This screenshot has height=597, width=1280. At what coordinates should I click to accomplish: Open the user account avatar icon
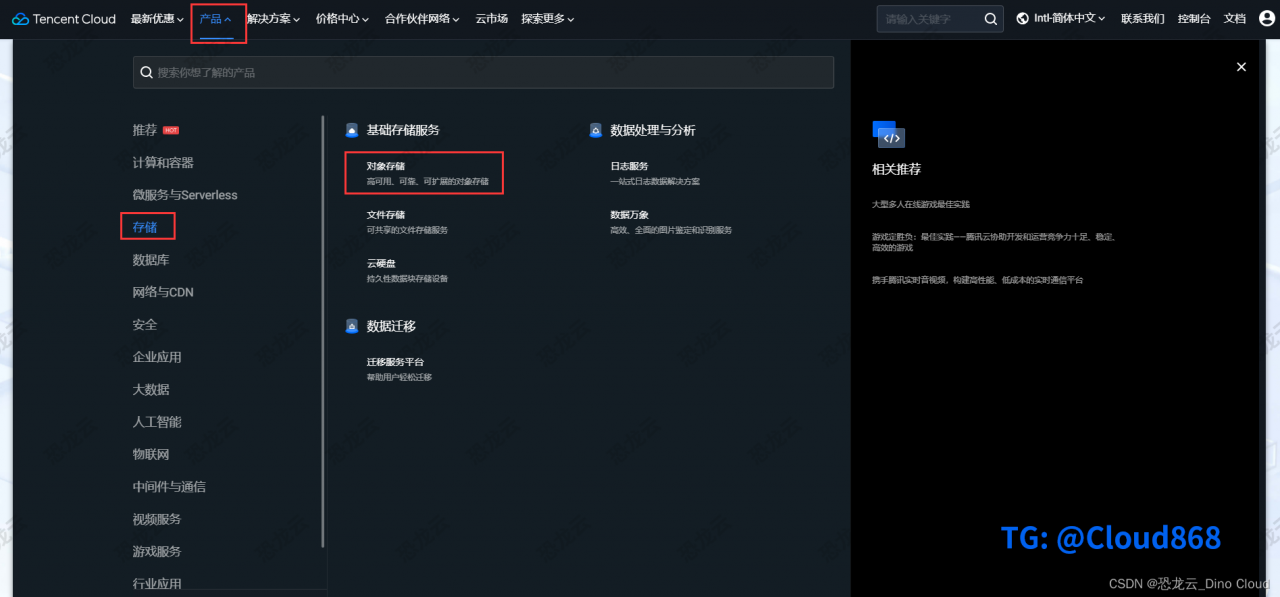coord(1268,17)
